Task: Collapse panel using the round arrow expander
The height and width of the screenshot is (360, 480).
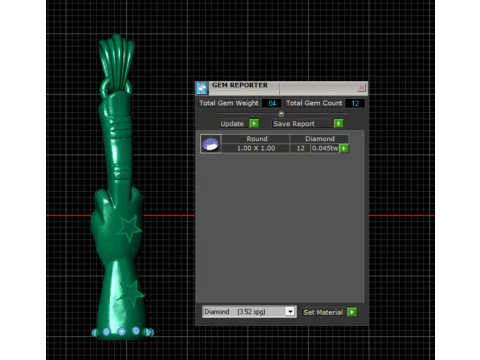Action: coord(281,114)
